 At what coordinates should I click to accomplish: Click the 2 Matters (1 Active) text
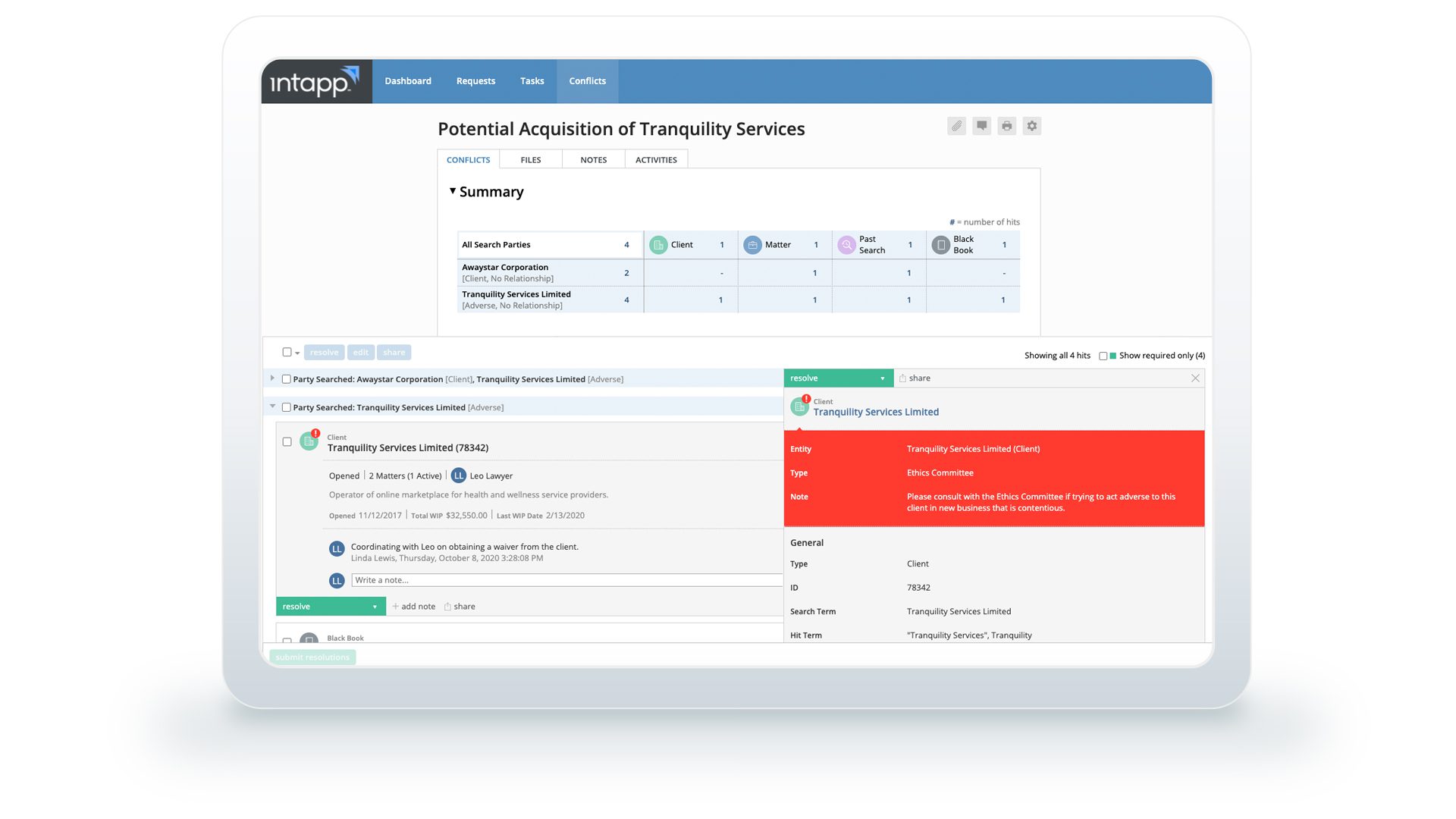click(x=405, y=476)
